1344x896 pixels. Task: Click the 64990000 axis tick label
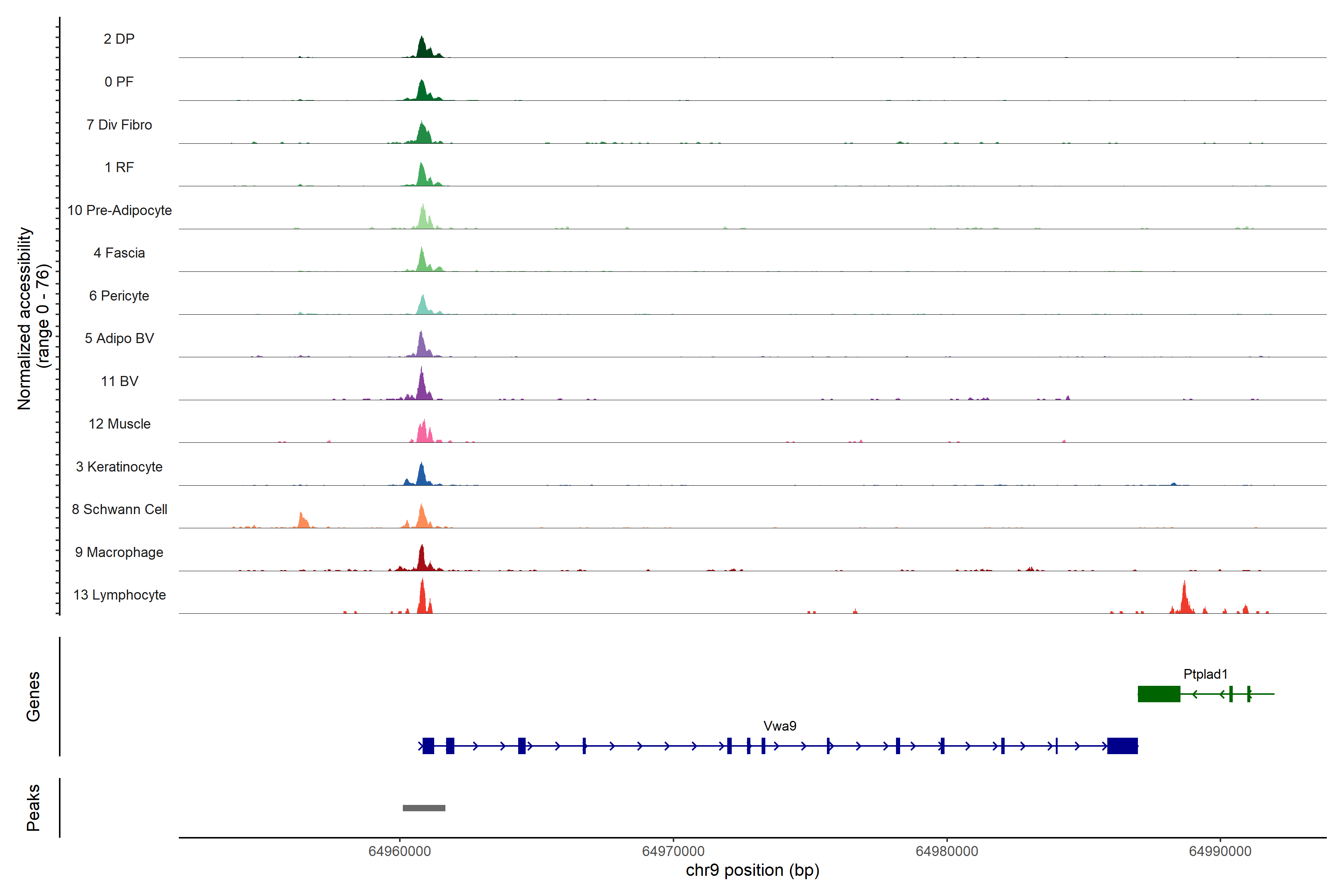(x=1220, y=852)
